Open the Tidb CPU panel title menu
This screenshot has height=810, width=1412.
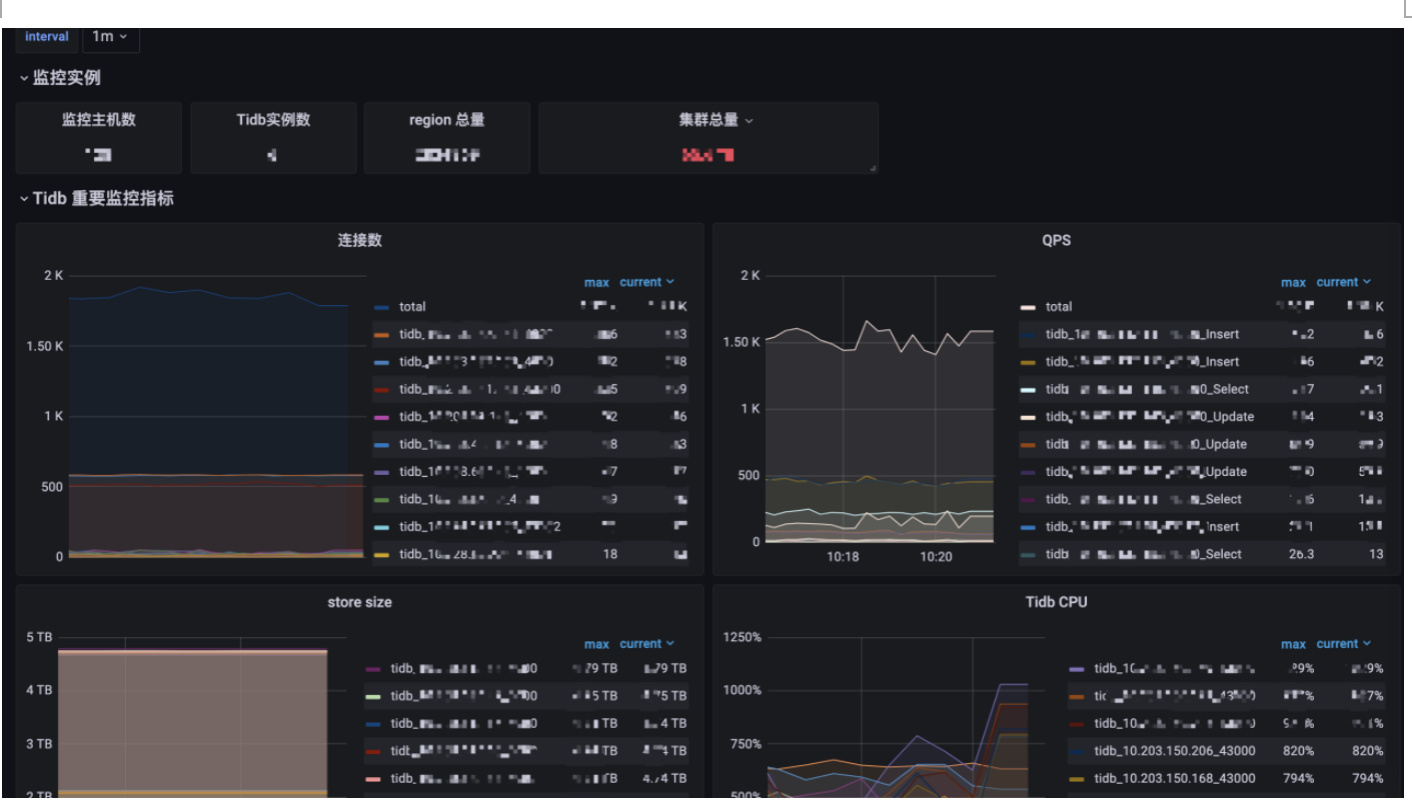click(1056, 603)
